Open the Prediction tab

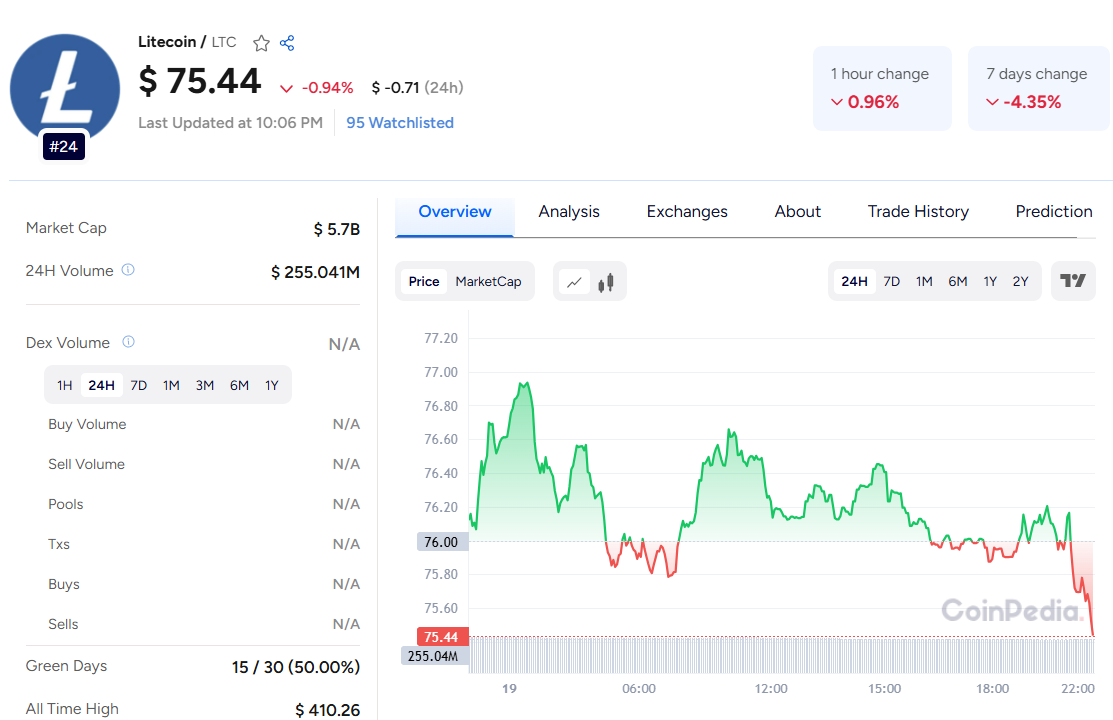(x=1053, y=212)
